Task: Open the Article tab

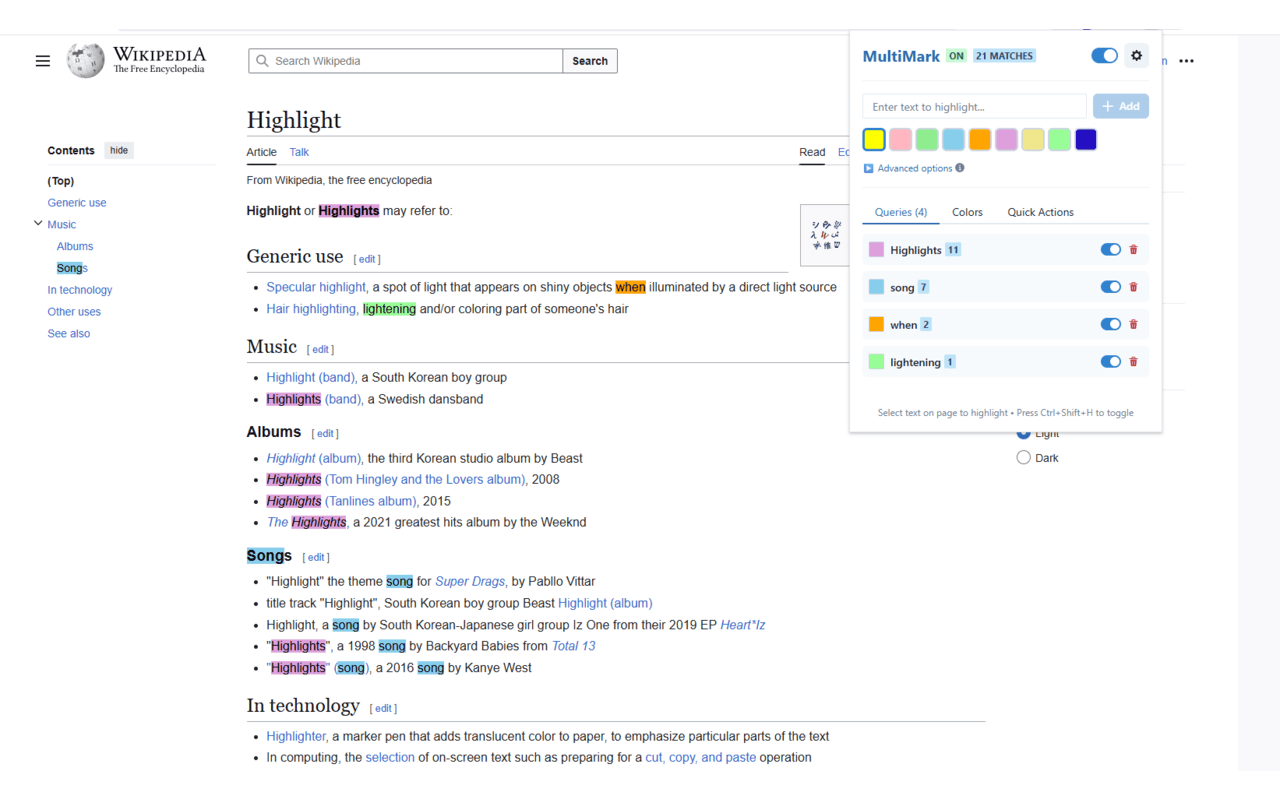Action: click(262, 152)
